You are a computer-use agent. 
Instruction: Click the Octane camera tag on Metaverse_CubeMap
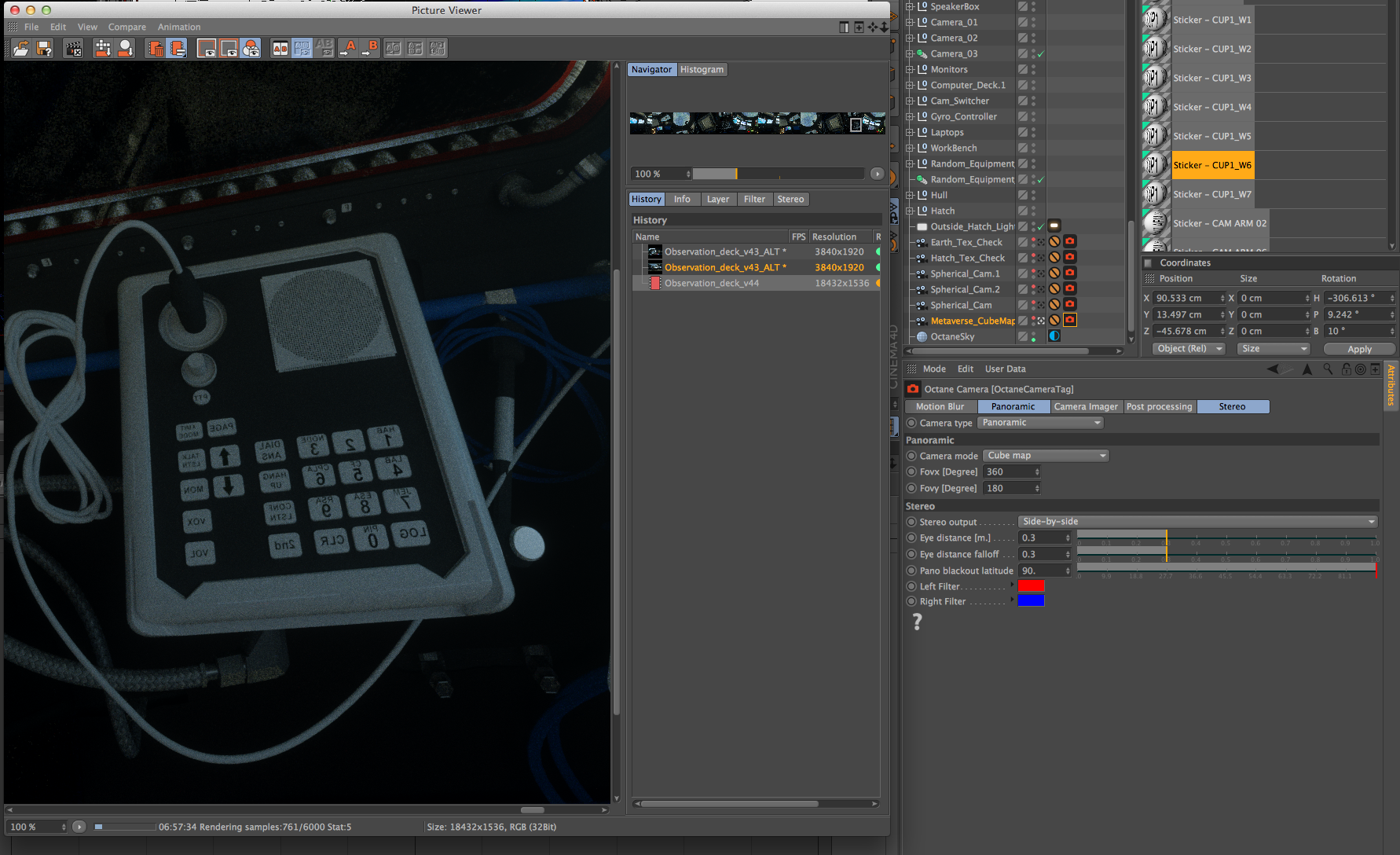coord(1070,320)
